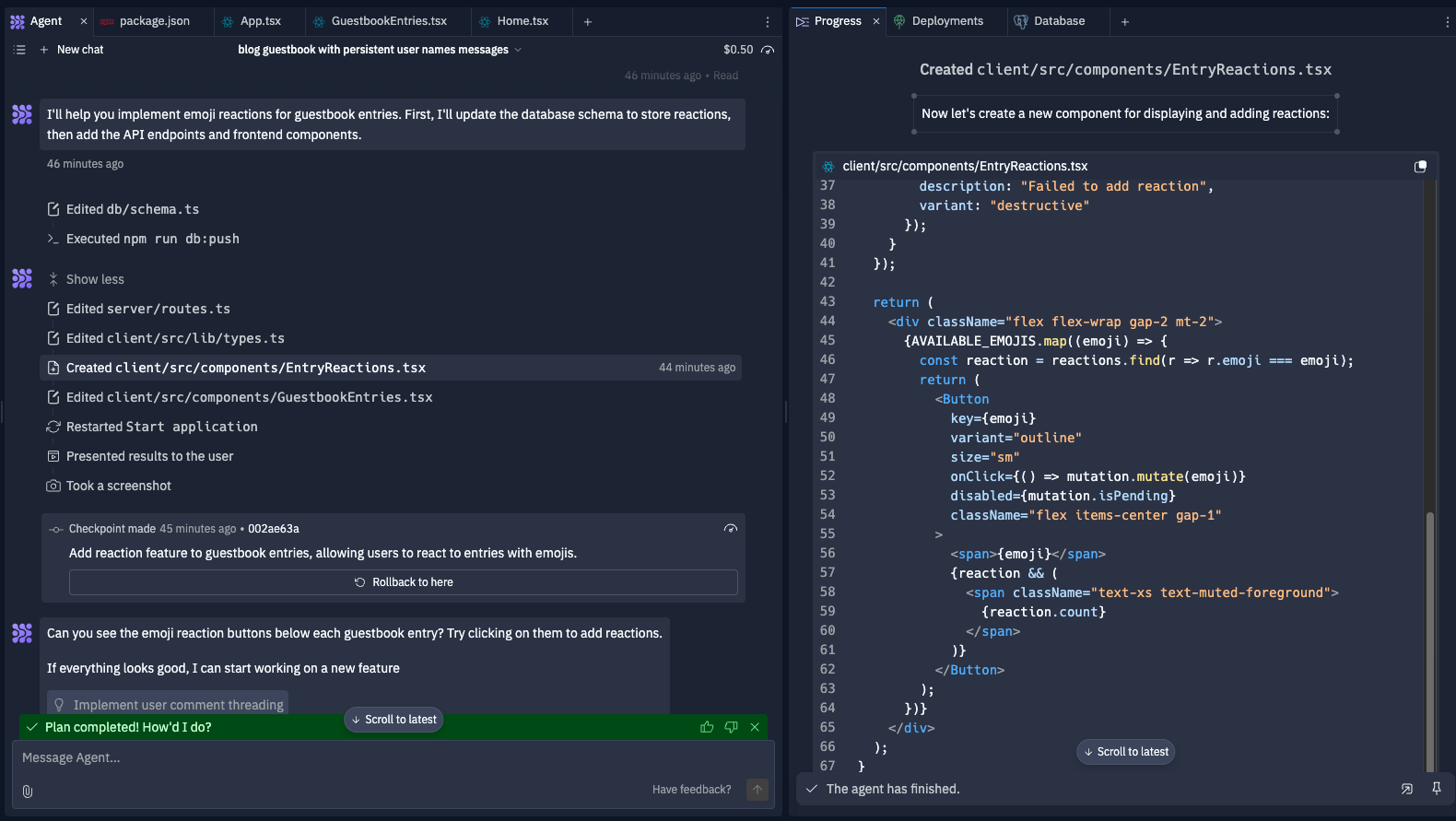Select the Progress tab
This screenshot has height=821, width=1456.
click(828, 21)
